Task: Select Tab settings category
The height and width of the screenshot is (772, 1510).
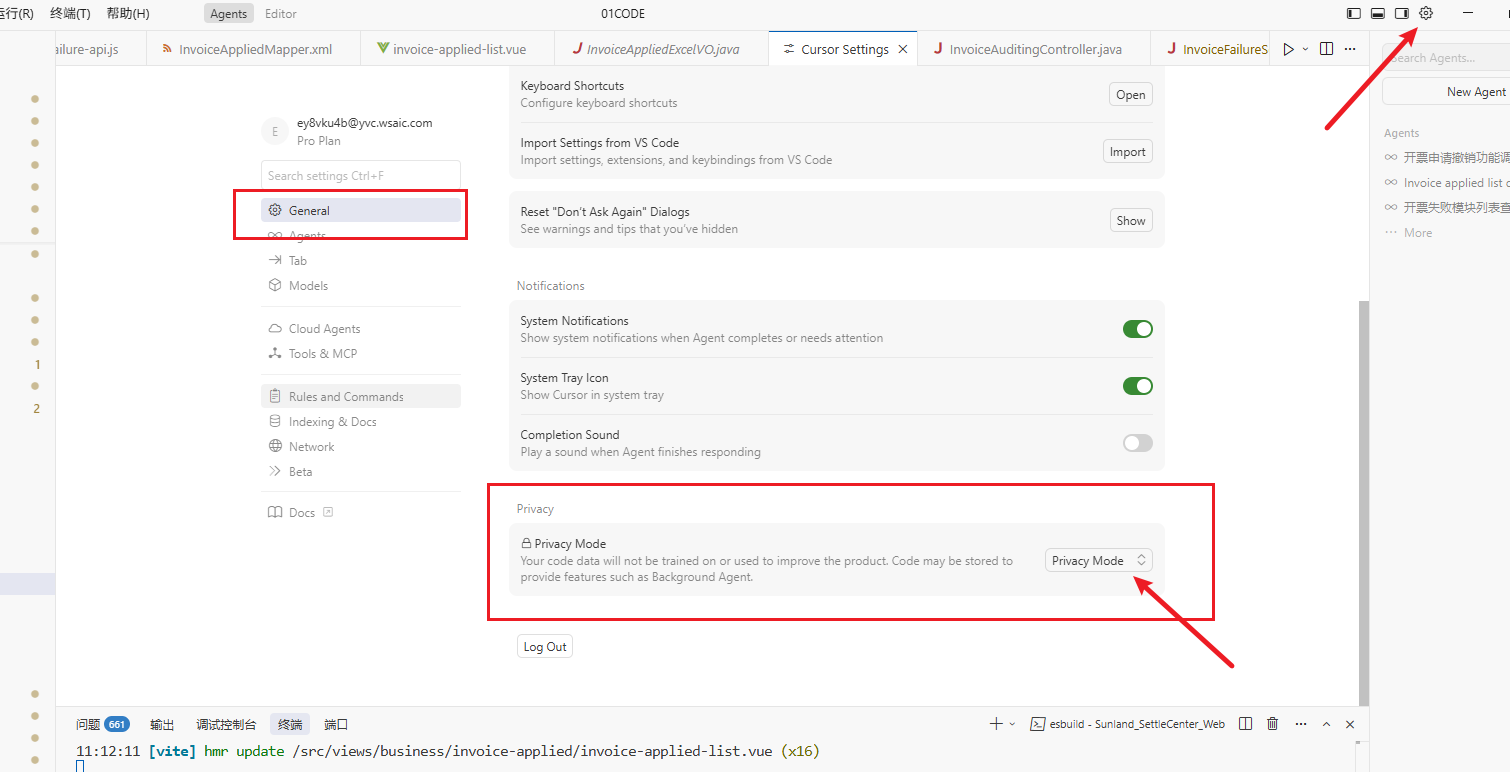Action: 361,260
